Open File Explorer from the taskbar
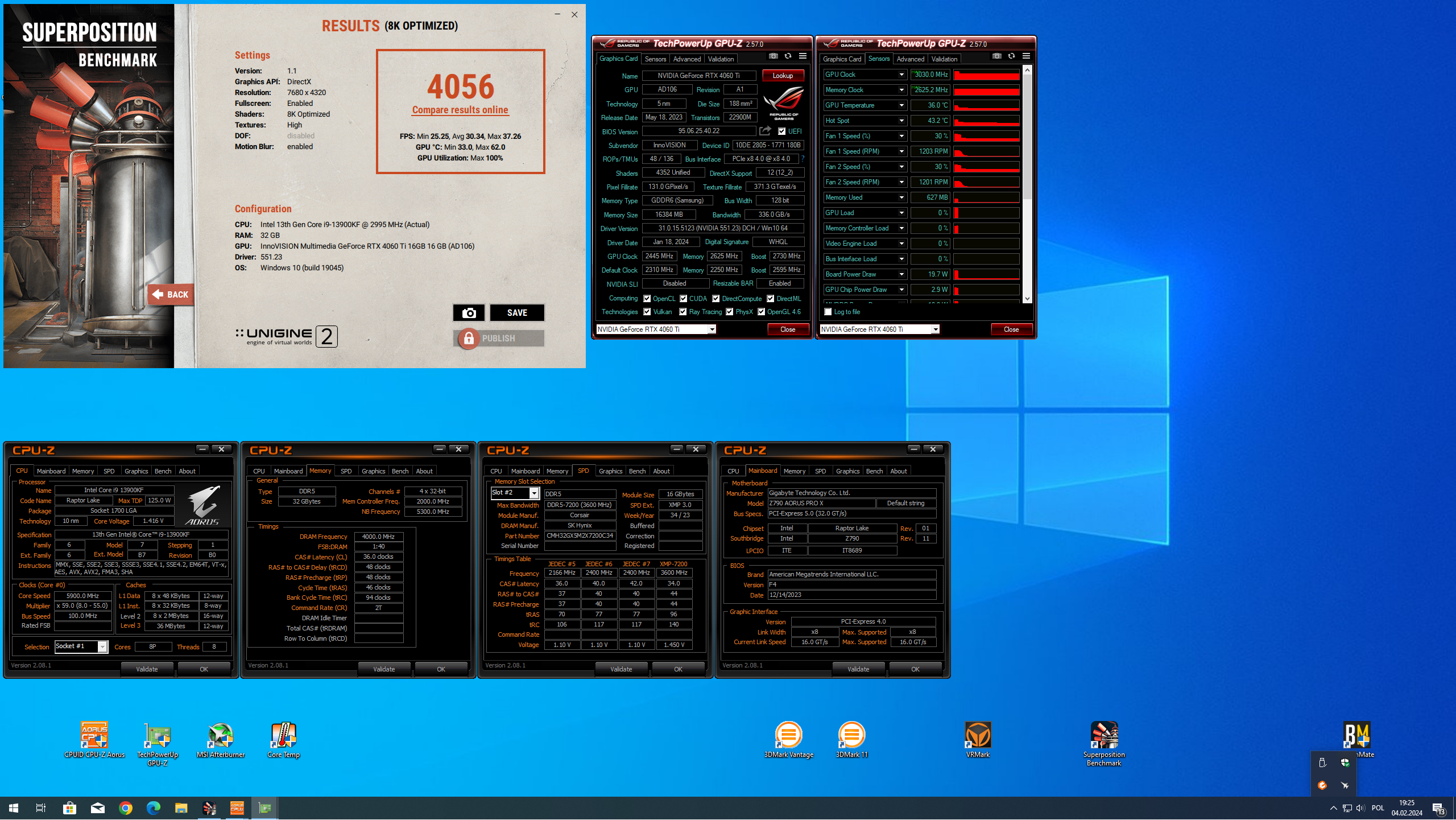This screenshot has height=820, width=1456. tap(181, 808)
